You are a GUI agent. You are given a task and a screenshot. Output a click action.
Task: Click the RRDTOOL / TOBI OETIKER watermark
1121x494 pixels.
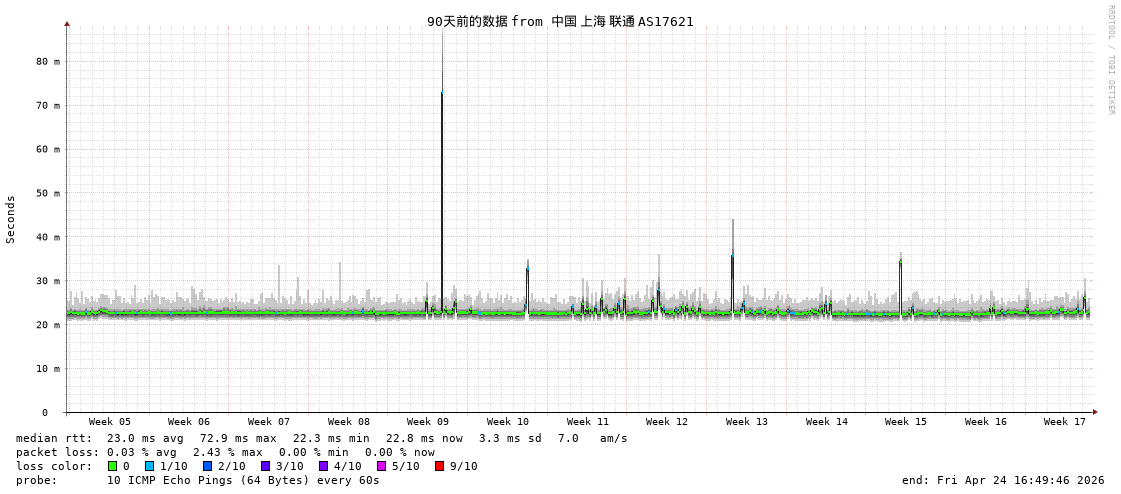[1110, 60]
